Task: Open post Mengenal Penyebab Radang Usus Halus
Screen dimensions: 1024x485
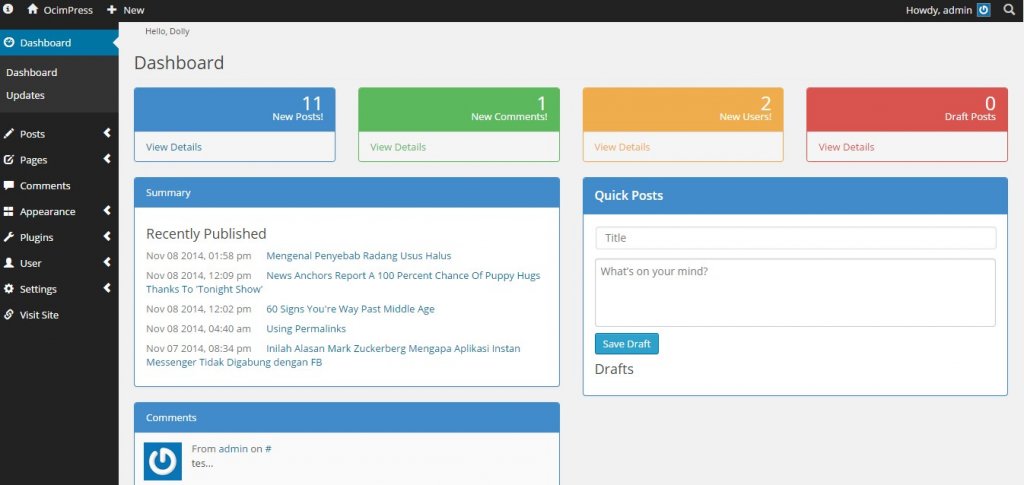Action: click(359, 256)
